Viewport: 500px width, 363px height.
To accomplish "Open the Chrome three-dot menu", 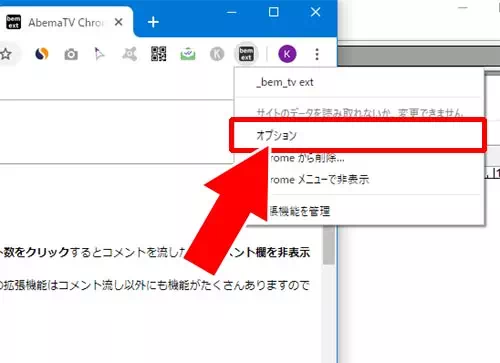I will tap(317, 54).
